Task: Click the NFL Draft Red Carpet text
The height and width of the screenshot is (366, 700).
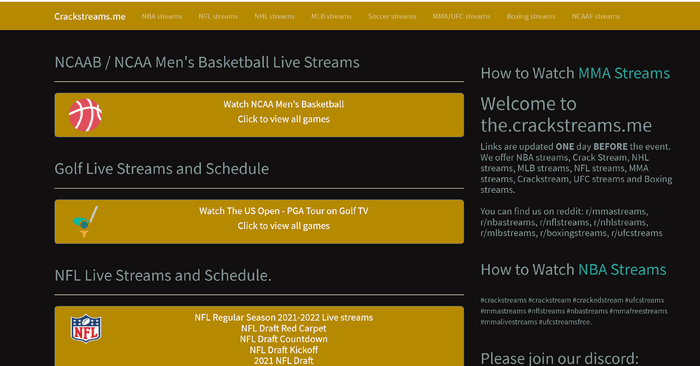Action: click(x=283, y=329)
